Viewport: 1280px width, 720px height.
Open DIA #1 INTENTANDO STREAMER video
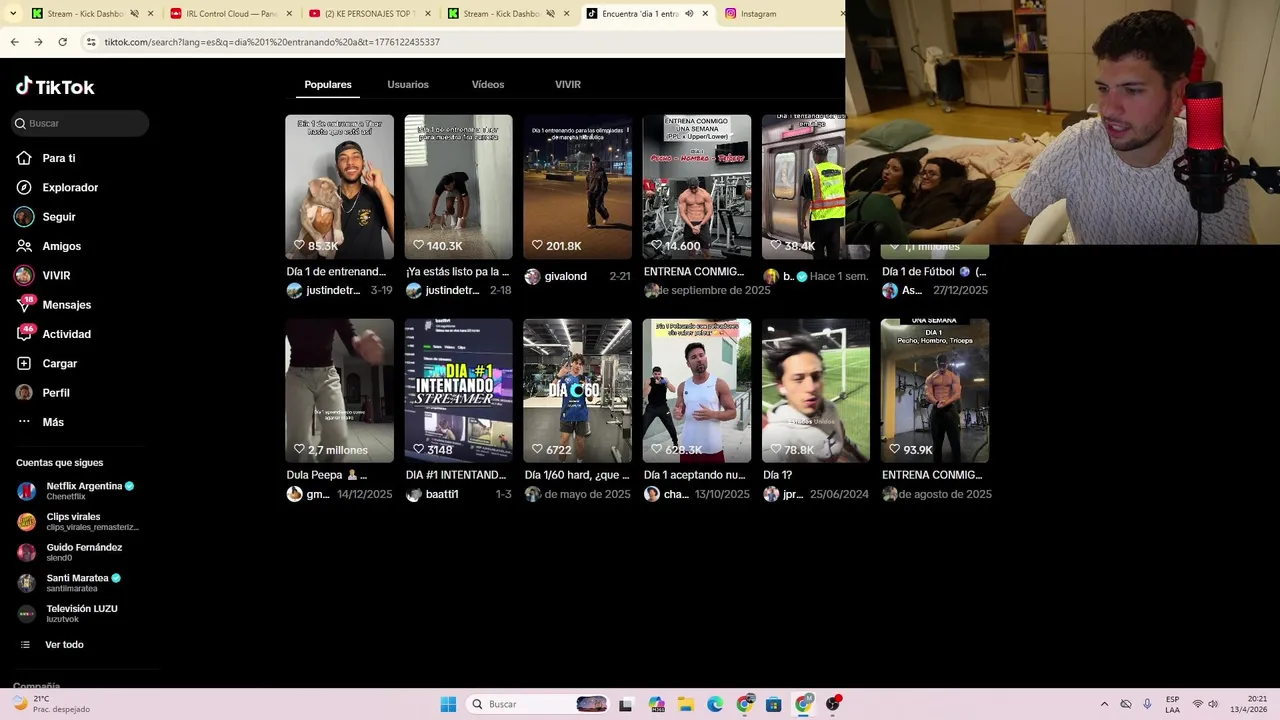coord(458,391)
